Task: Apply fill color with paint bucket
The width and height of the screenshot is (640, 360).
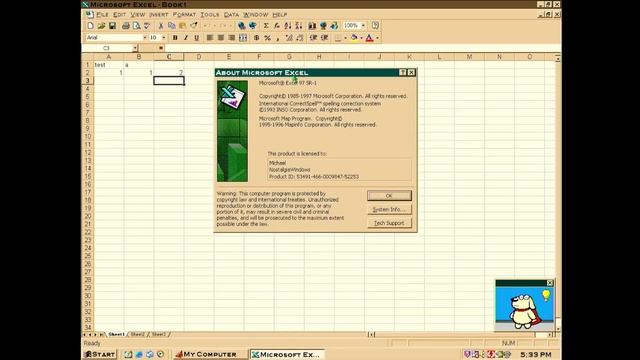Action: [354, 38]
